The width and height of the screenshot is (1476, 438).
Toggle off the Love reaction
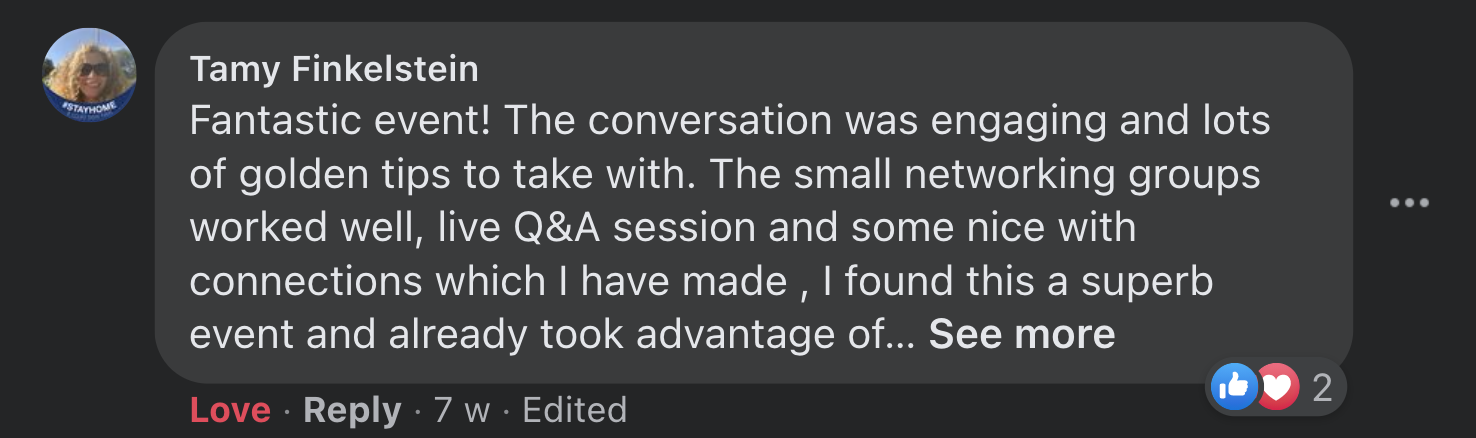(230, 410)
